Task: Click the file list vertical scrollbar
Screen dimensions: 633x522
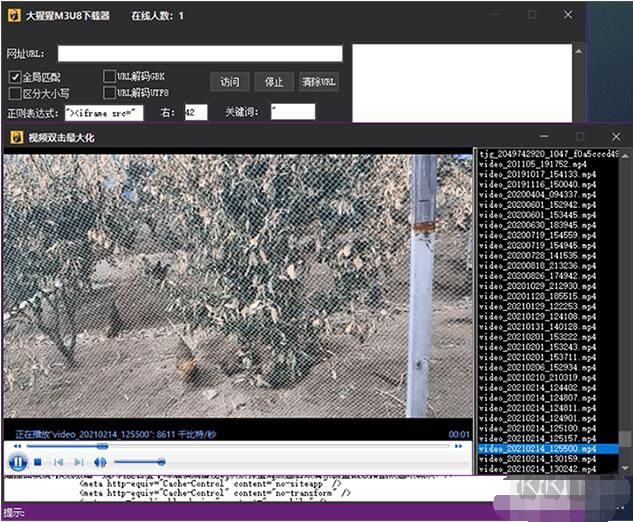Action: click(626, 300)
